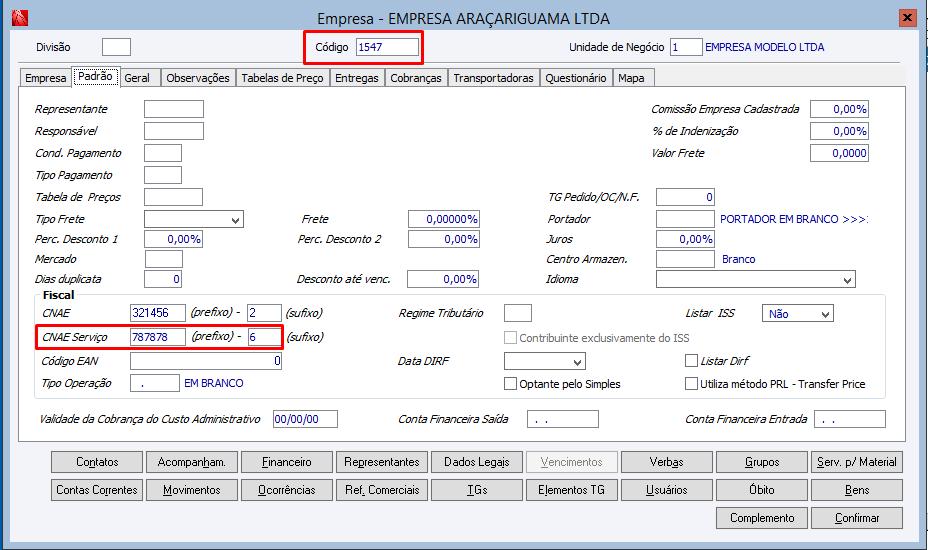Click the Responsável input field

174,131
